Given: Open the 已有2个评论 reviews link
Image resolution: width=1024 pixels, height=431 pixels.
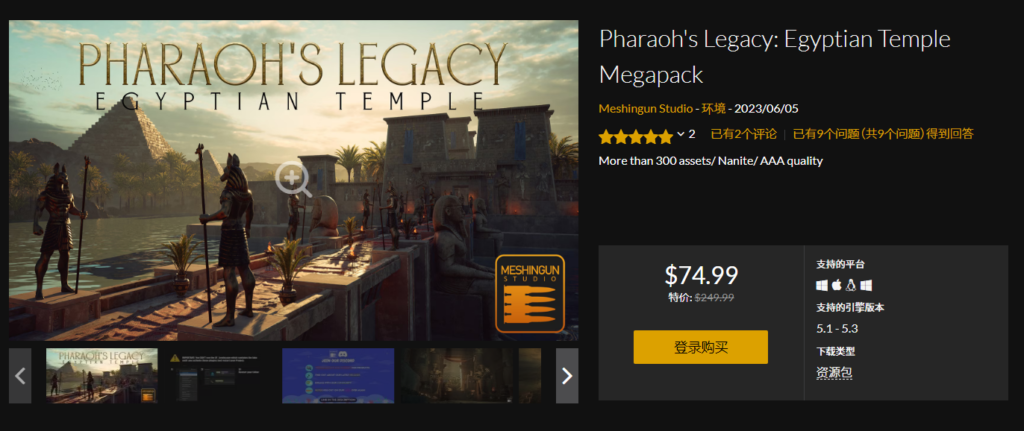Looking at the screenshot, I should point(743,134).
